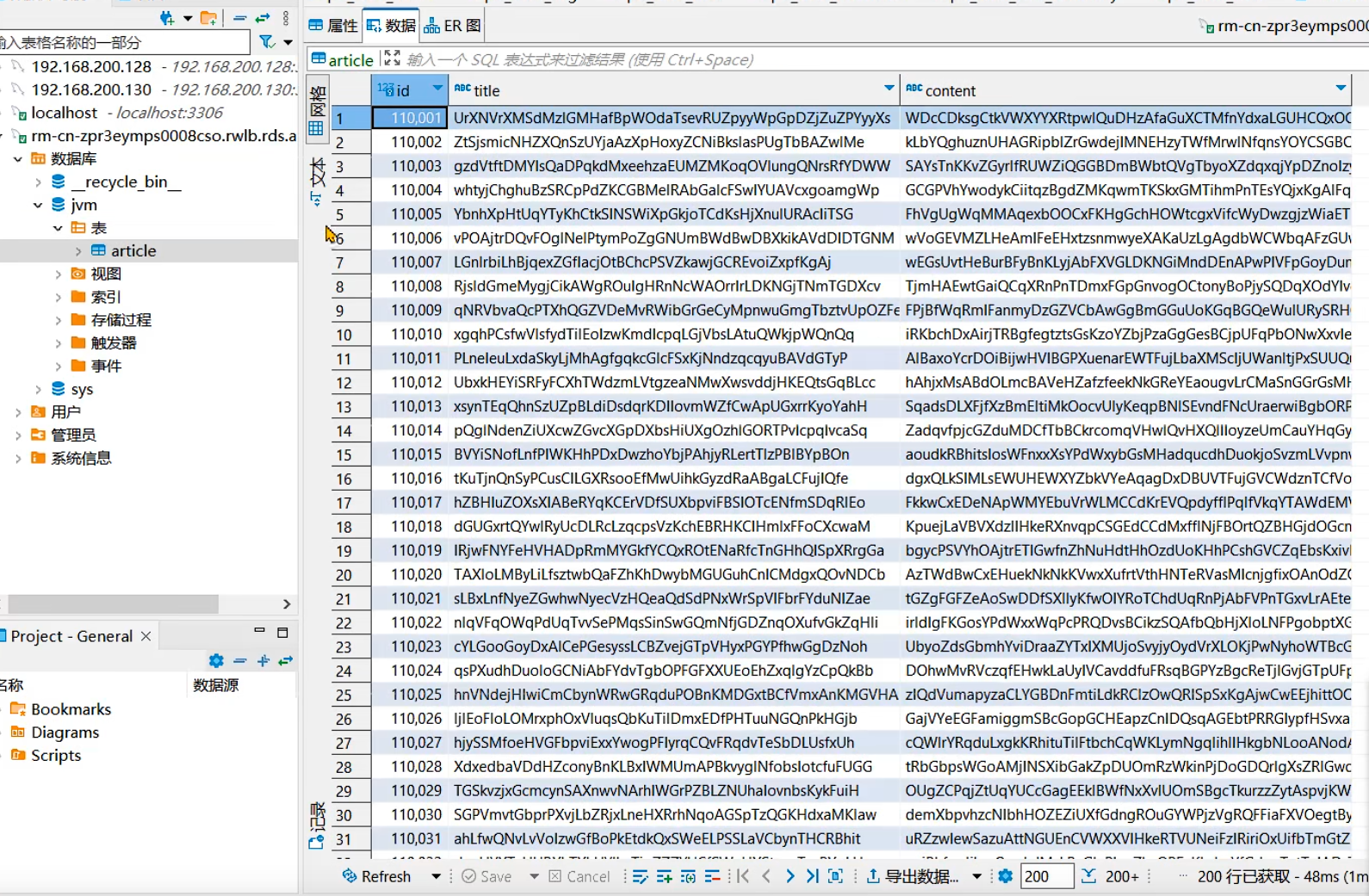Open the new connection type dropdown arrow
This screenshot has height=896, width=1369.
187,18
